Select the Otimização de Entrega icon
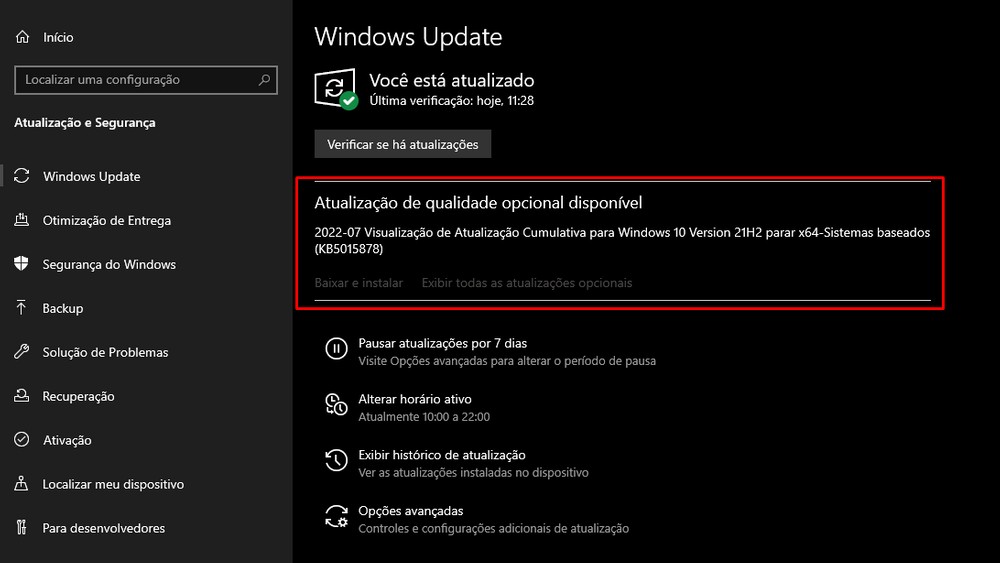The height and width of the screenshot is (563, 1000). tap(22, 220)
